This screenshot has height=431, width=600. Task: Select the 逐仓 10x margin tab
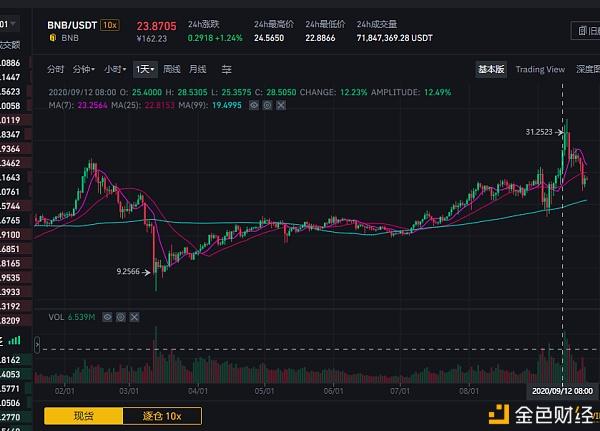pos(162,416)
